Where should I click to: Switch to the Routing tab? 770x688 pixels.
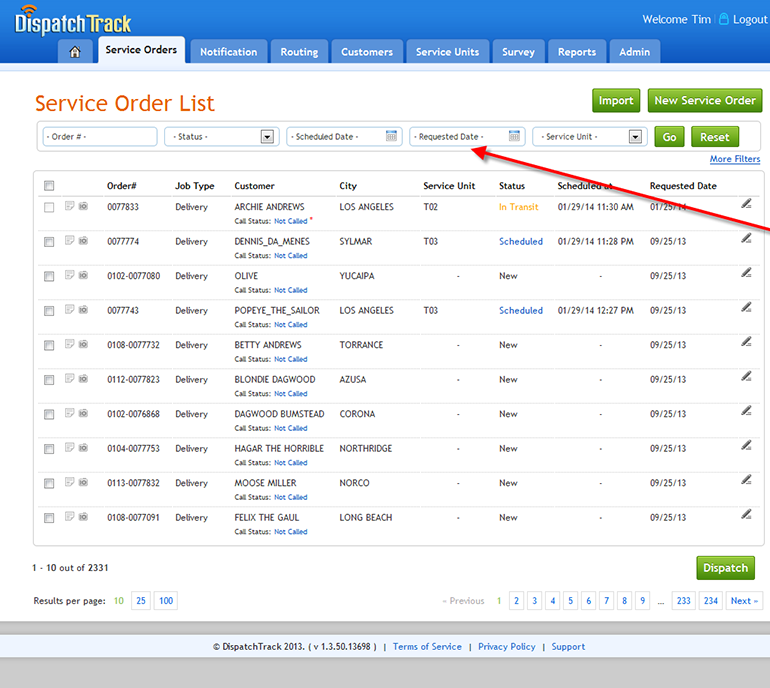[299, 52]
